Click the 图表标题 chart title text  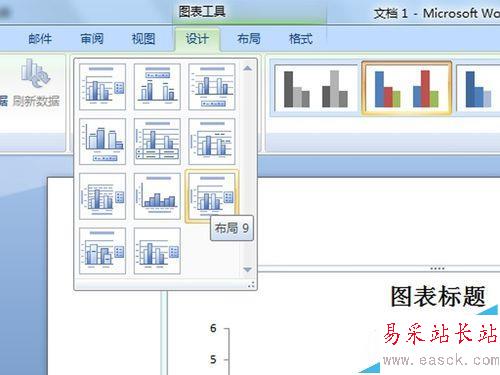pyautogui.click(x=438, y=296)
